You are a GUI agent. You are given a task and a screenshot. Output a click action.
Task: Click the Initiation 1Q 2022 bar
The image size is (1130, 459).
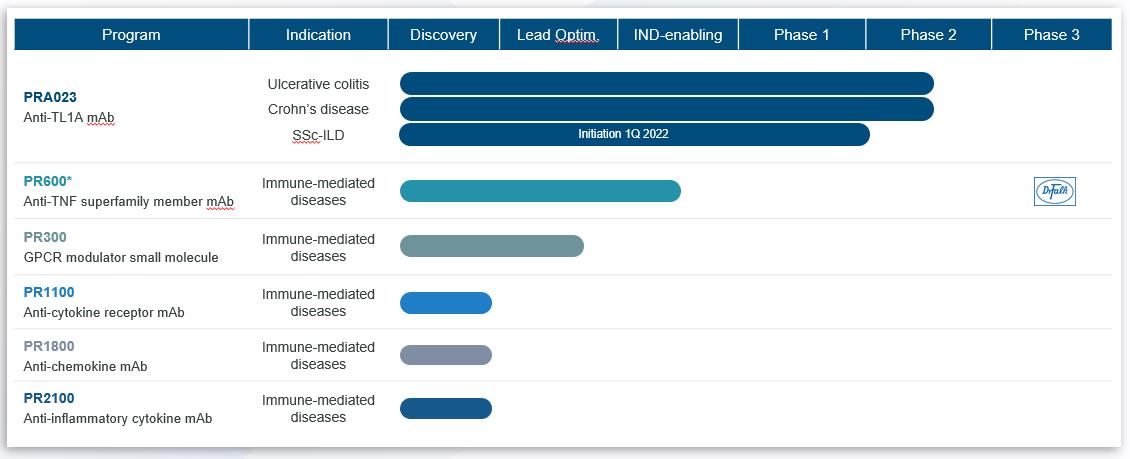click(x=634, y=134)
